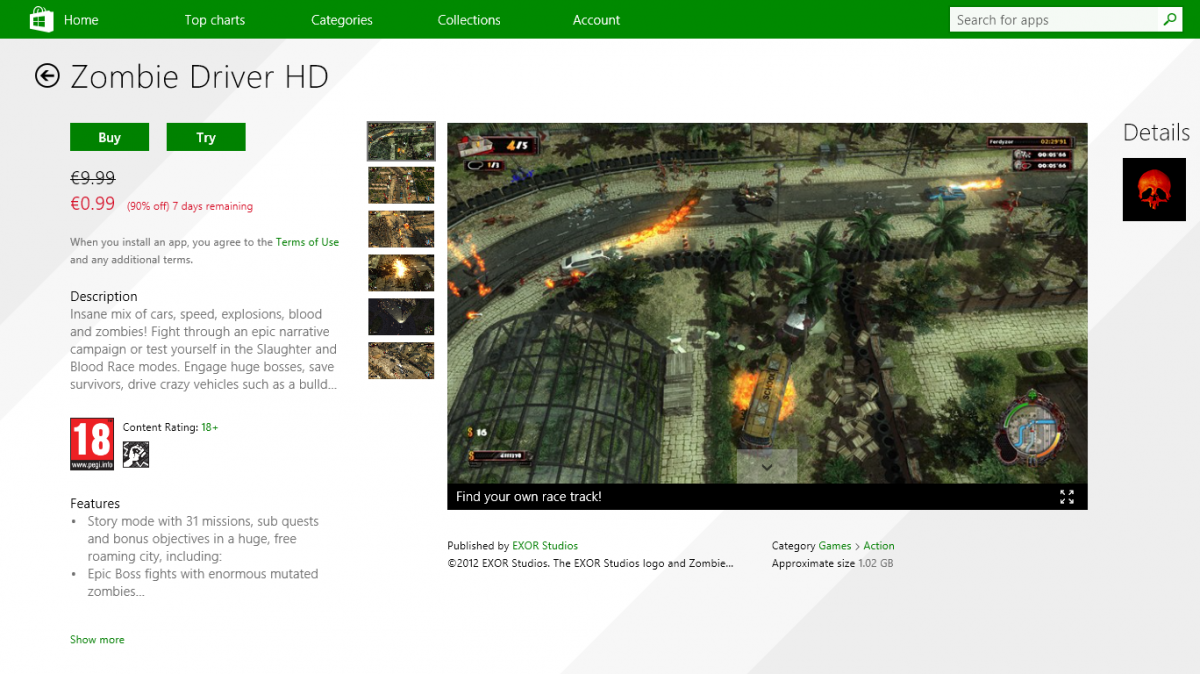The height and width of the screenshot is (674, 1200).
Task: Click the Try button
Action: tap(206, 137)
